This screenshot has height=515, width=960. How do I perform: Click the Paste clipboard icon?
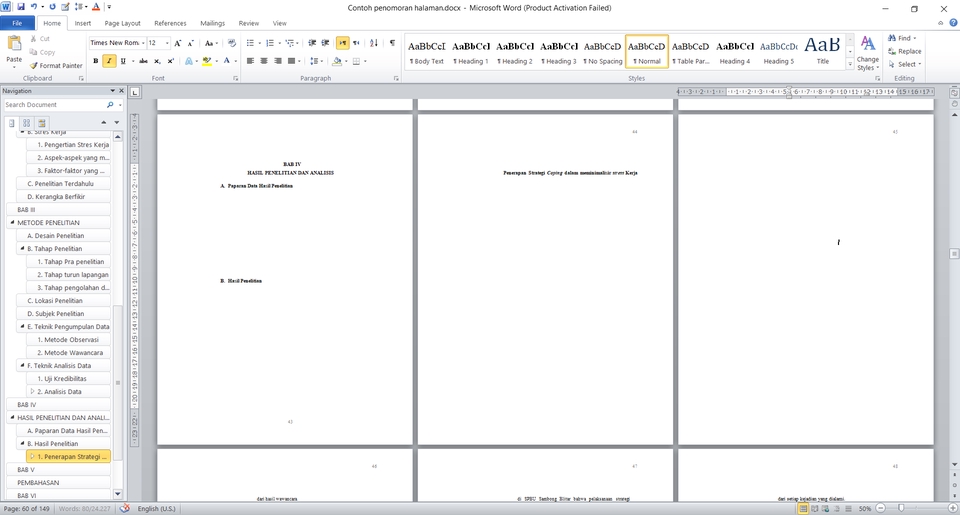click(x=13, y=43)
